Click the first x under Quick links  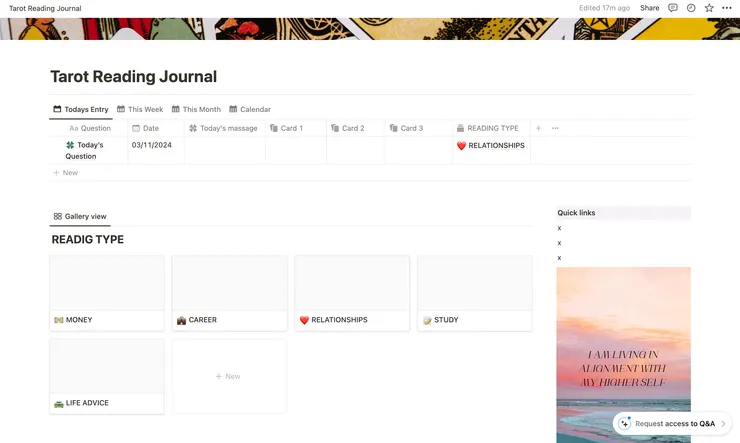tap(559, 228)
